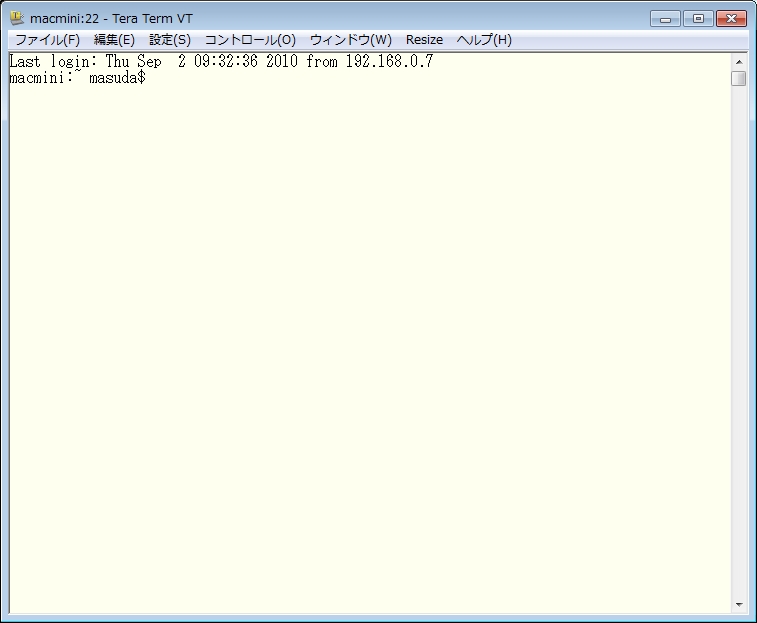Click the blank terminal area center
757x623 pixels.
click(x=370, y=340)
